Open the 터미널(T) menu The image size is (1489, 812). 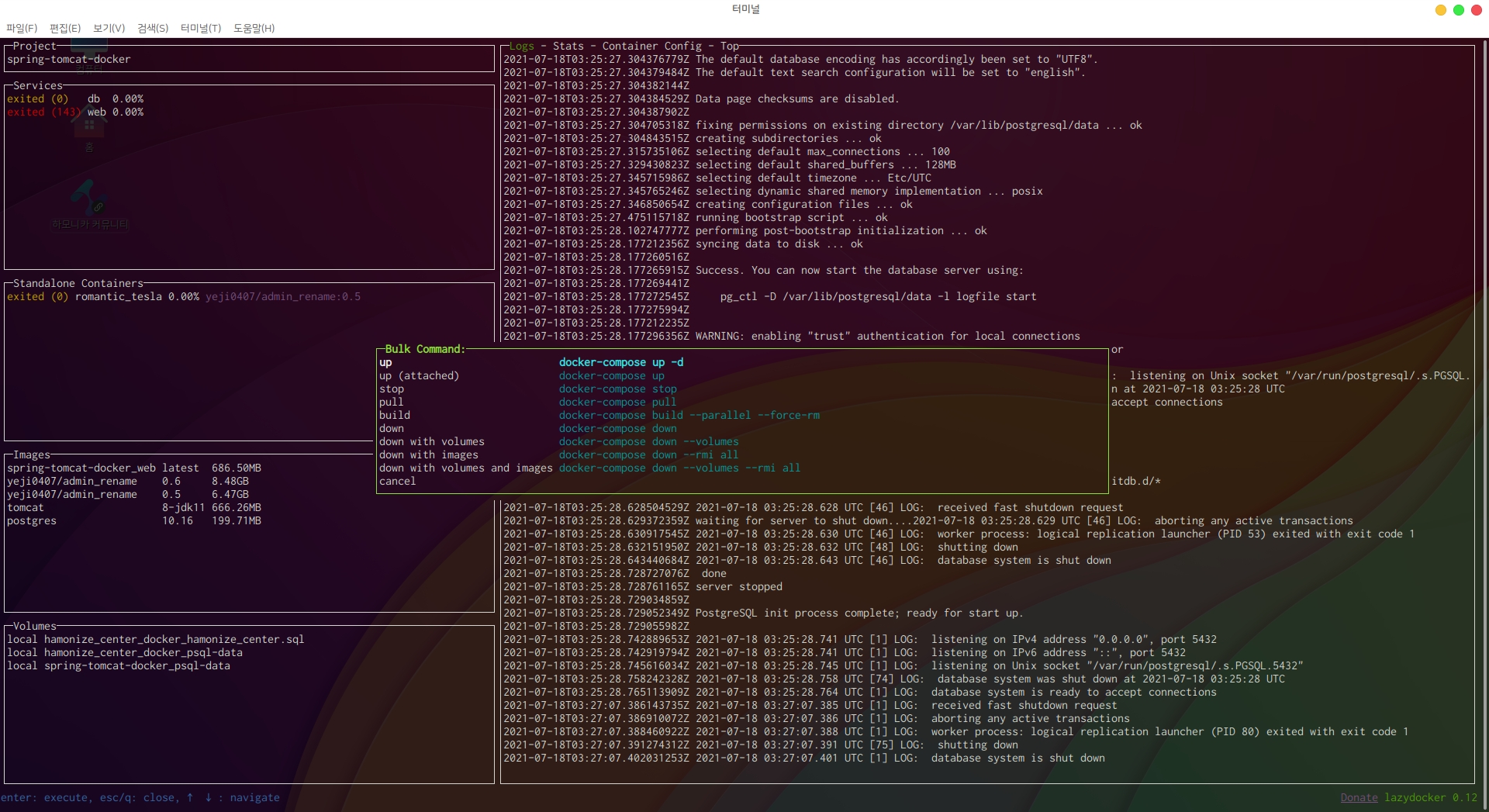[x=201, y=28]
